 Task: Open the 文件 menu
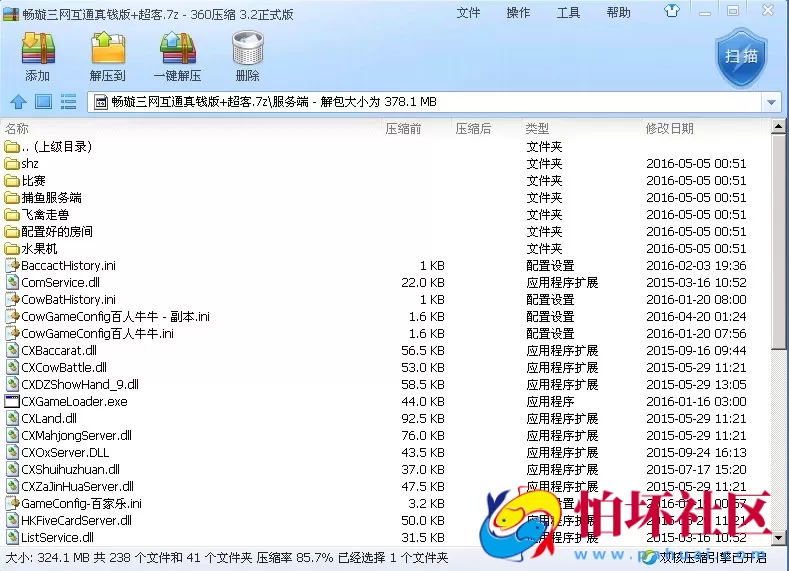coord(468,12)
